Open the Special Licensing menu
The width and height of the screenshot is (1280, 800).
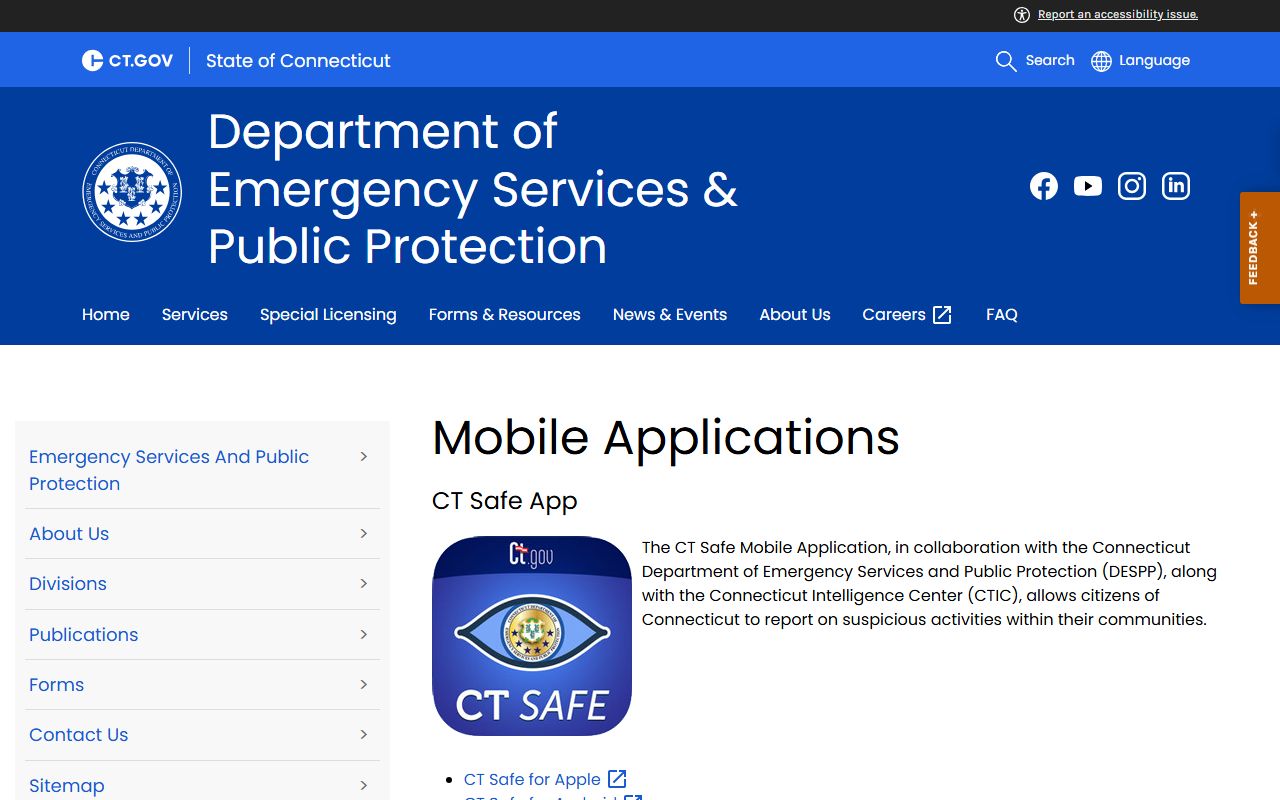point(328,315)
